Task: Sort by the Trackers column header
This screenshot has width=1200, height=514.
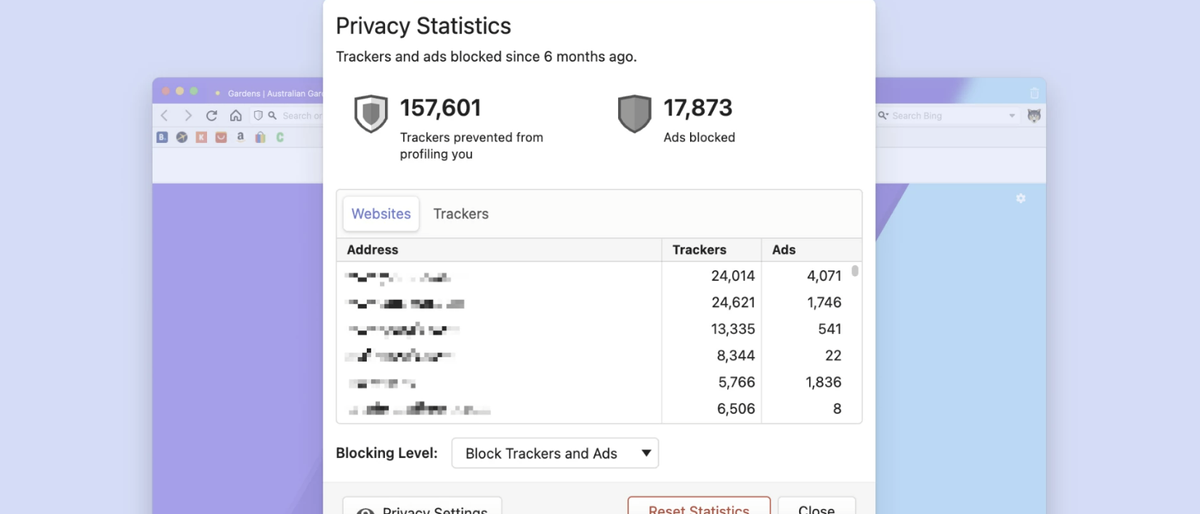Action: [x=700, y=249]
